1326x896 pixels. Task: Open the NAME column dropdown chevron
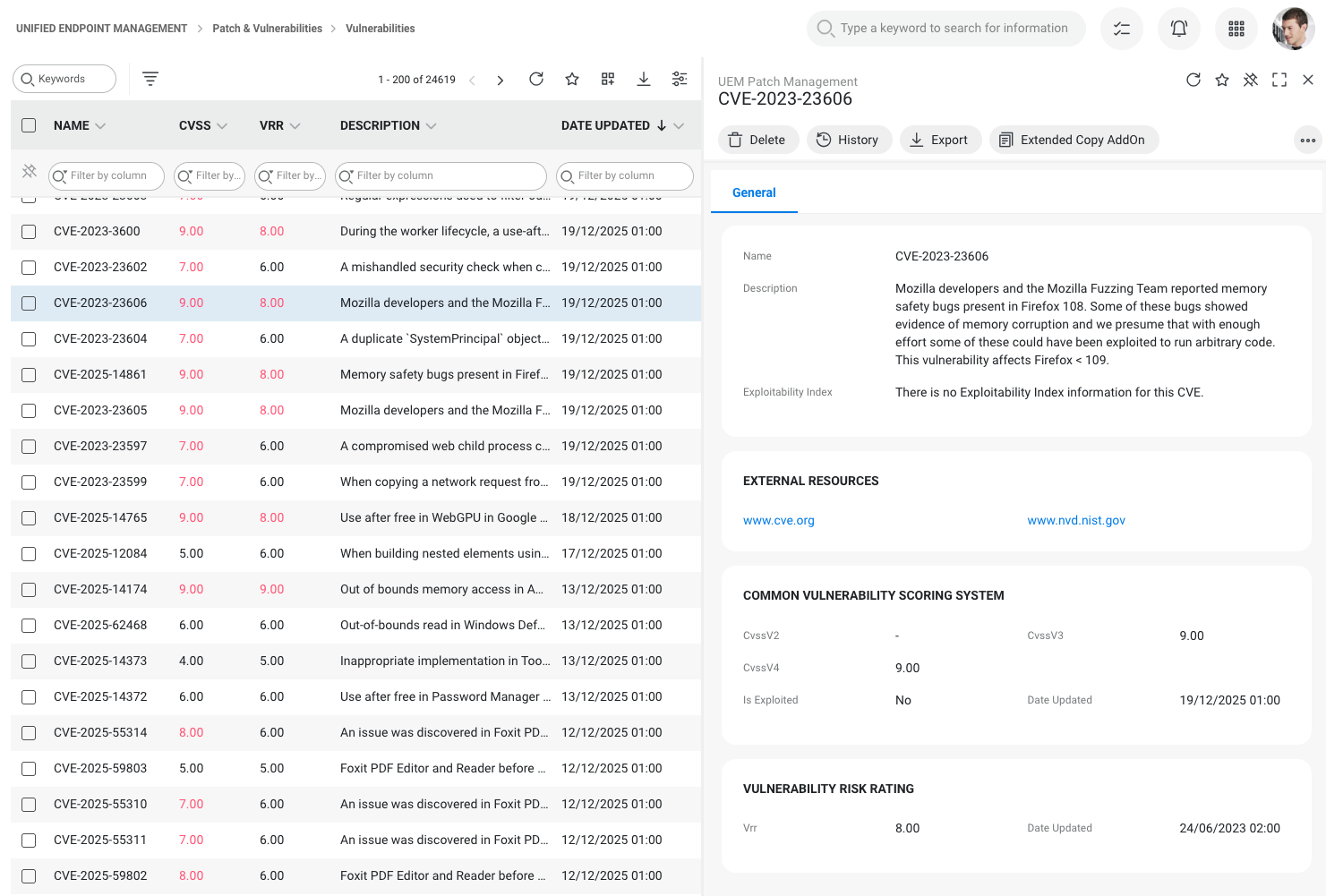(x=100, y=126)
